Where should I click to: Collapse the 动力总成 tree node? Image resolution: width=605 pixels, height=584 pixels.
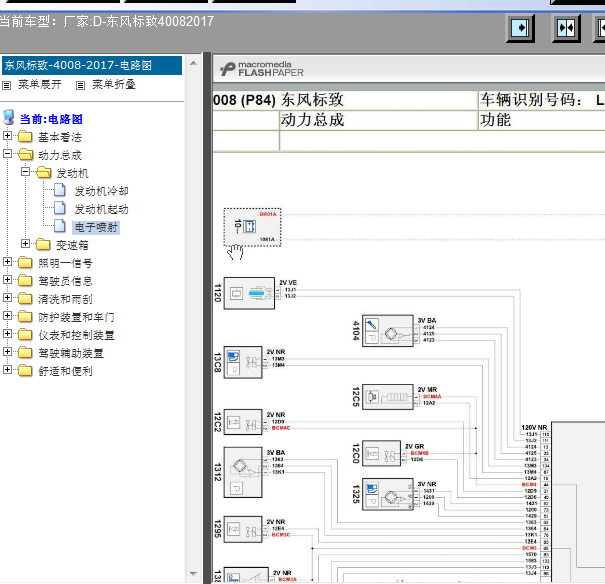click(7, 154)
